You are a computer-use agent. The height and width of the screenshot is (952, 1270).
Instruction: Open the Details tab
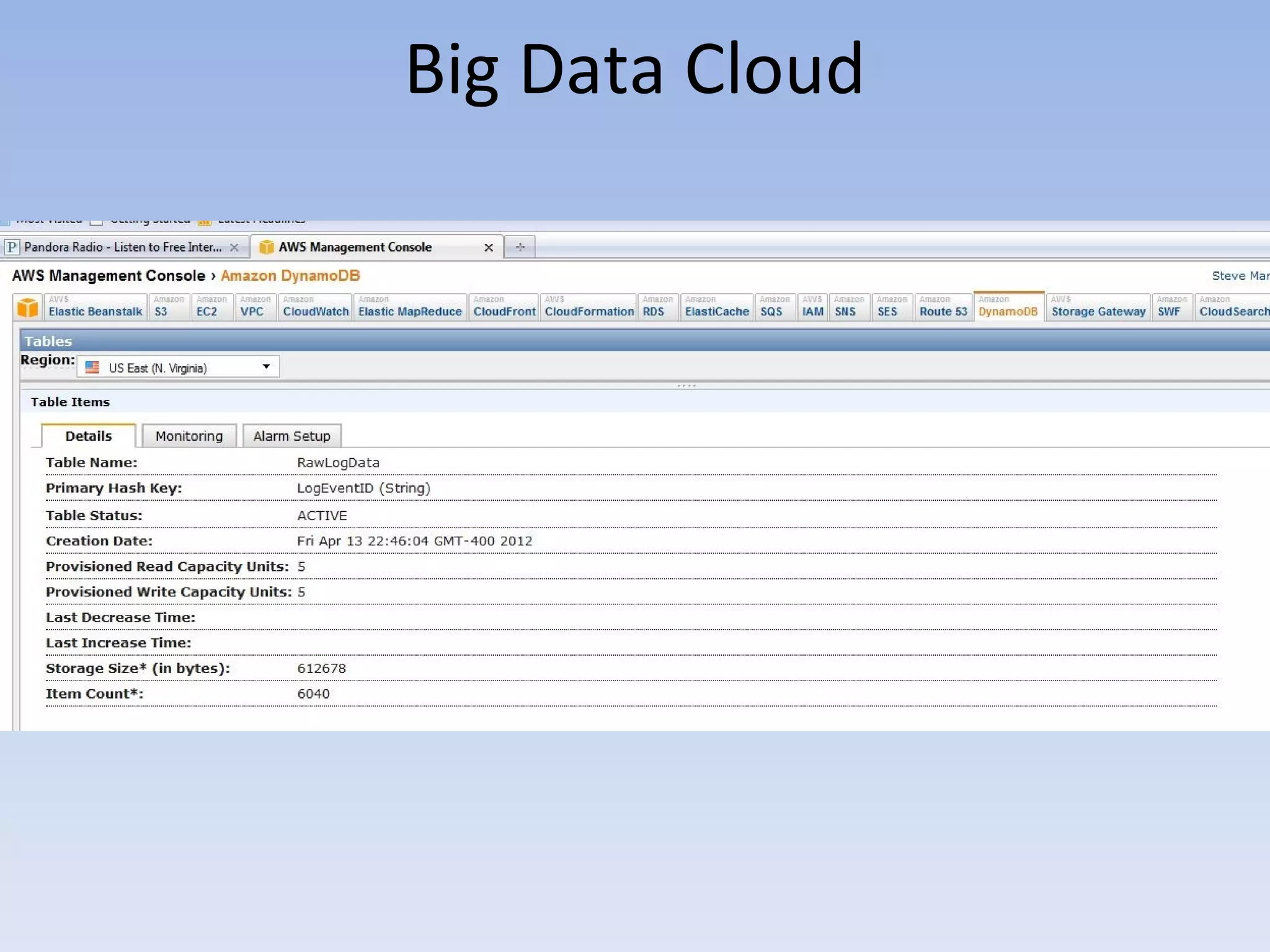point(89,436)
